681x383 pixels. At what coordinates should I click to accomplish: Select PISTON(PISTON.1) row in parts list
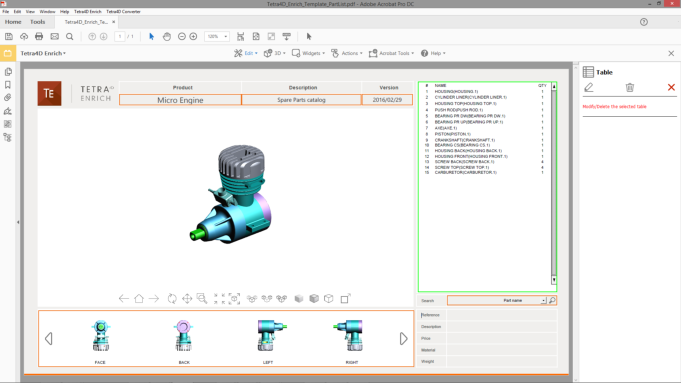point(484,134)
